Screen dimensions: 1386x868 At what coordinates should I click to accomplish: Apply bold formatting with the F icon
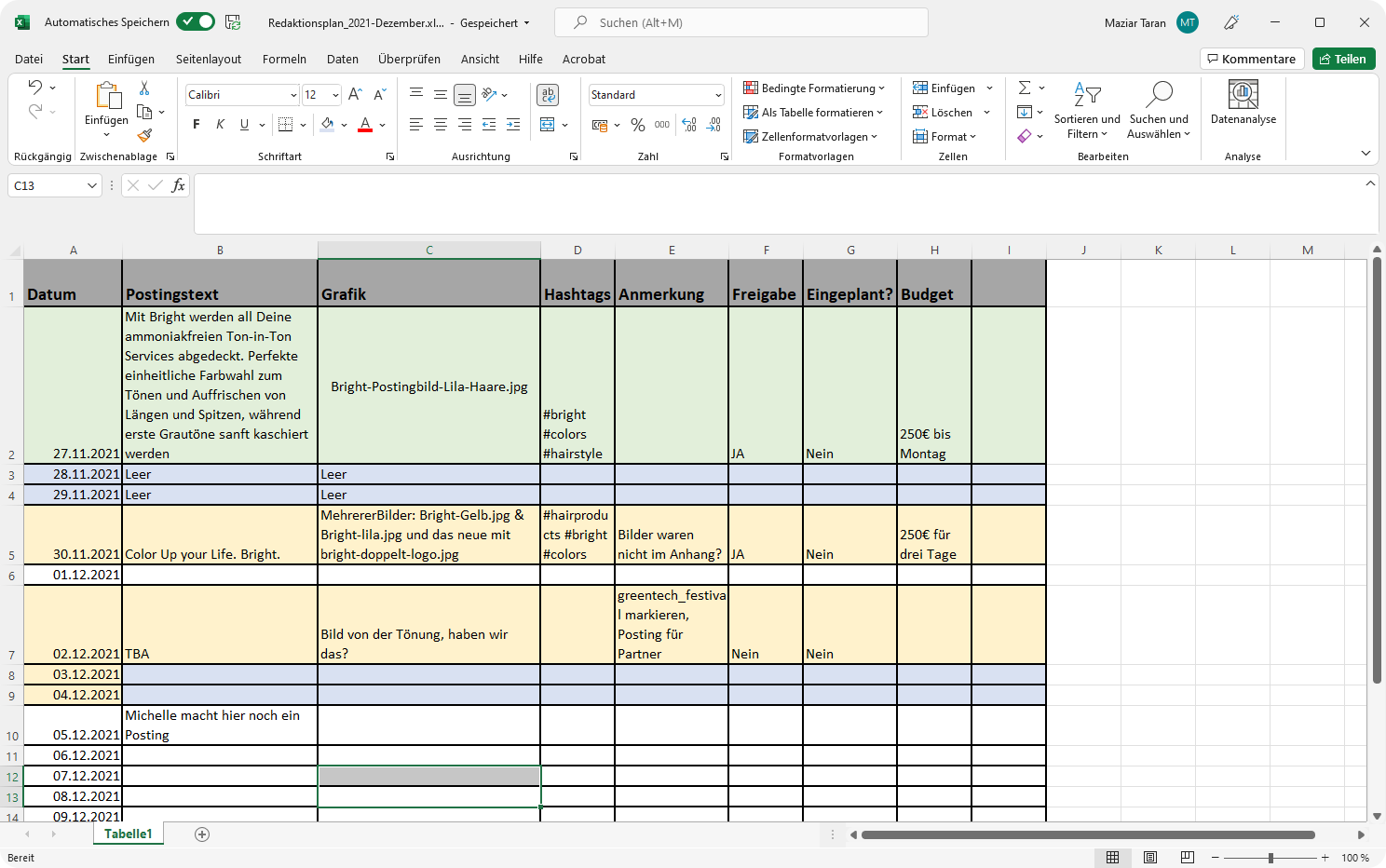click(196, 122)
